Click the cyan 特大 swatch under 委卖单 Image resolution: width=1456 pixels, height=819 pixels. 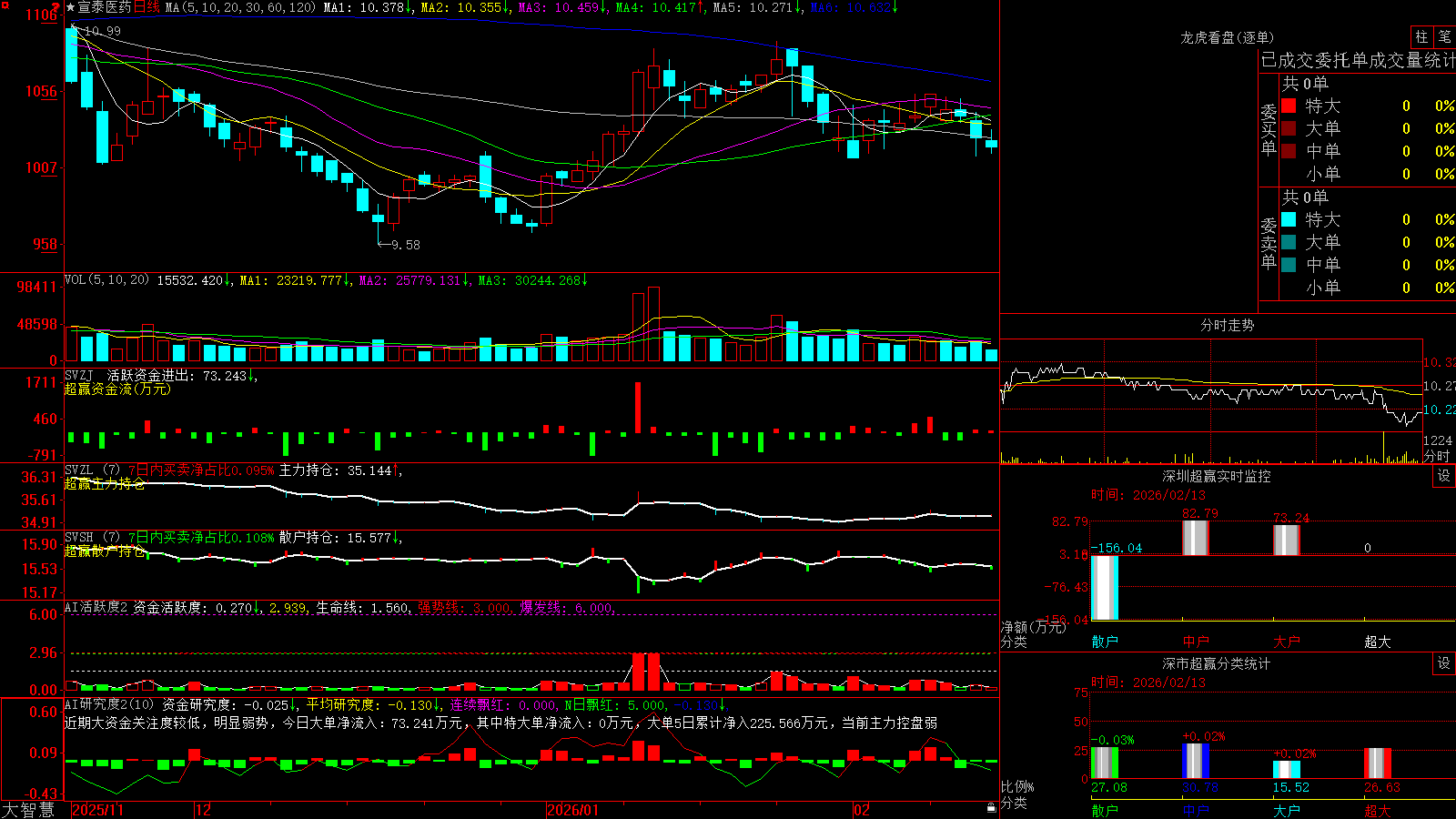click(x=1289, y=219)
